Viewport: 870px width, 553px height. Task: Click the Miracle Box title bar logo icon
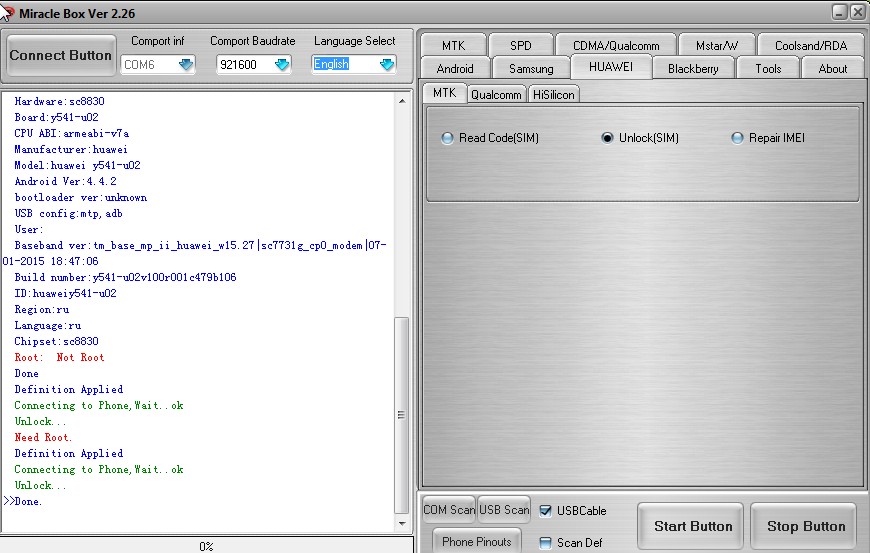pos(6,12)
